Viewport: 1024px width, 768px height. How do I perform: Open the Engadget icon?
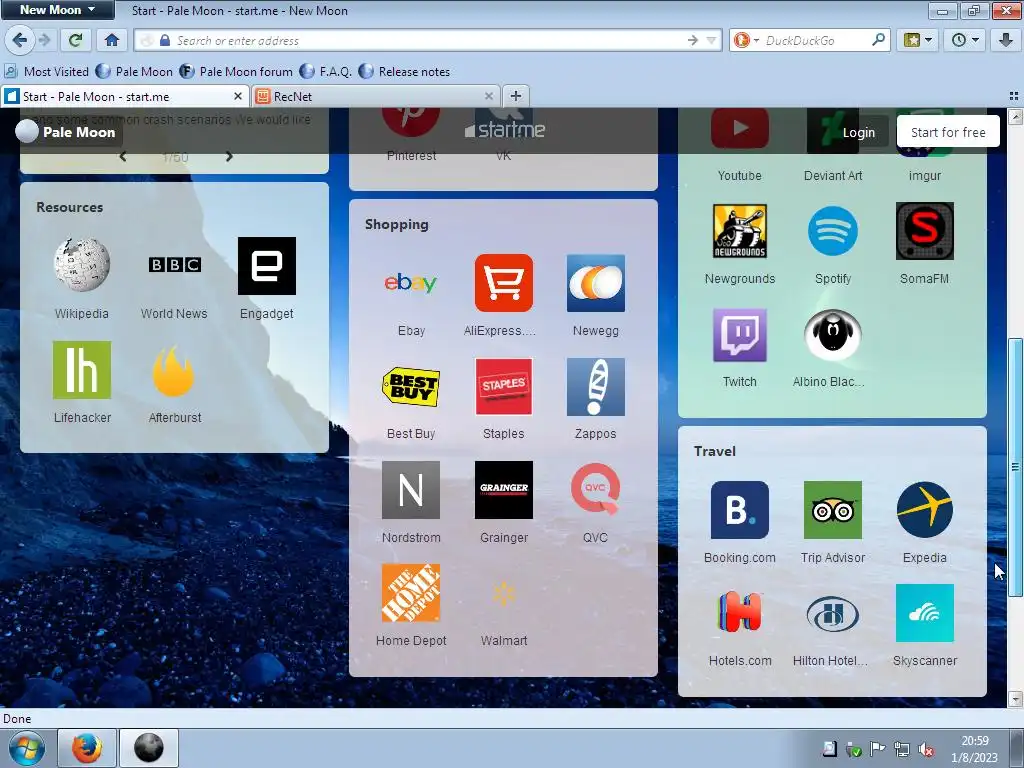coord(266,266)
